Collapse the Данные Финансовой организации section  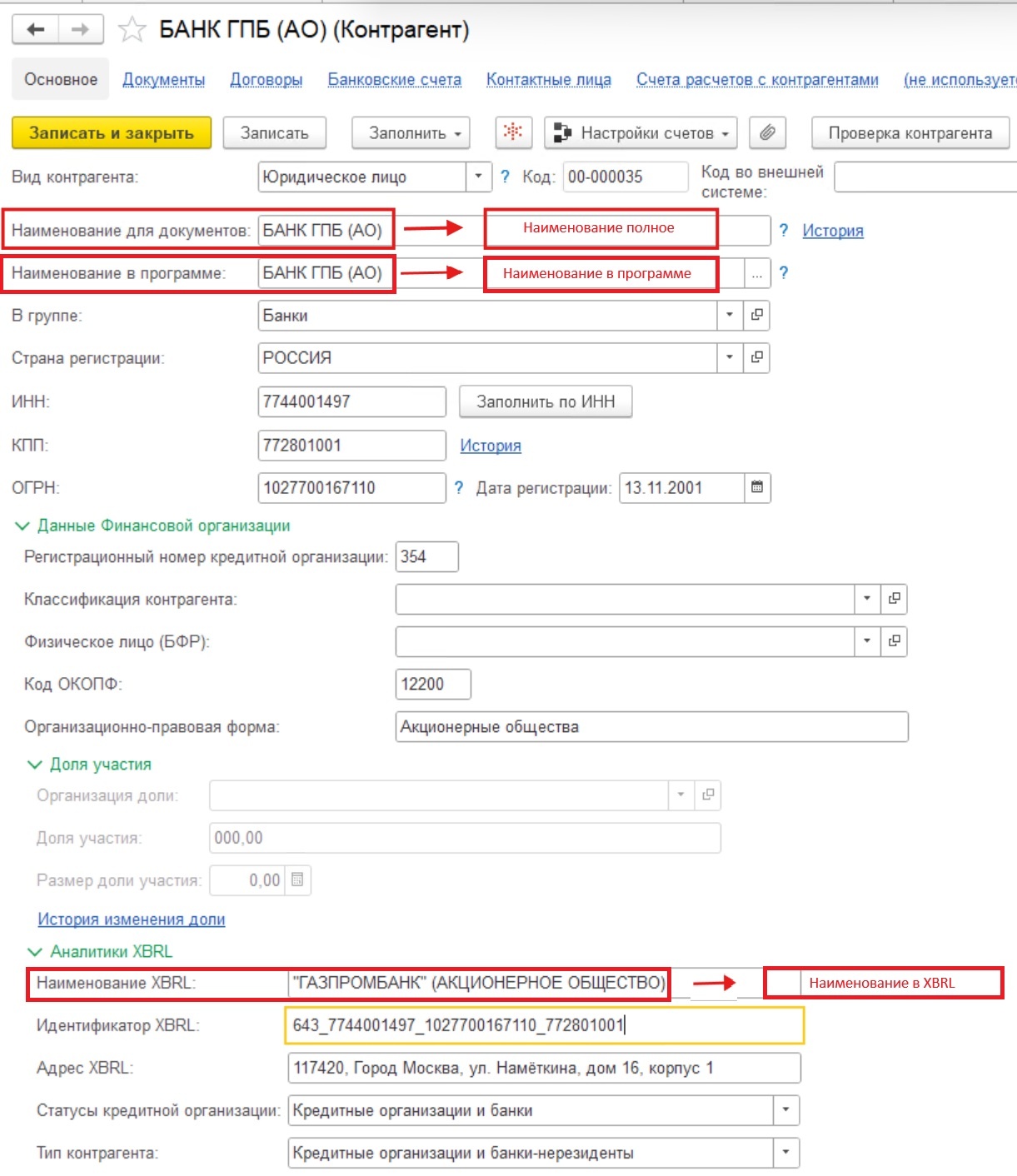coord(22,526)
